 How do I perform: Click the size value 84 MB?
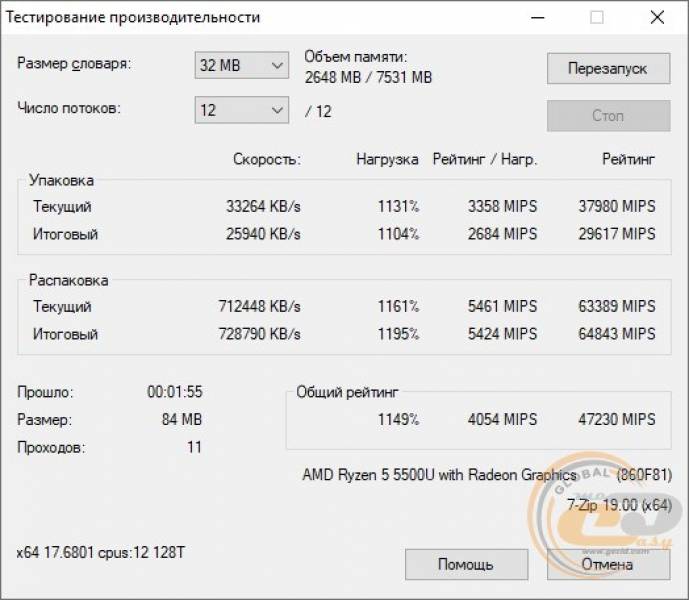182,419
